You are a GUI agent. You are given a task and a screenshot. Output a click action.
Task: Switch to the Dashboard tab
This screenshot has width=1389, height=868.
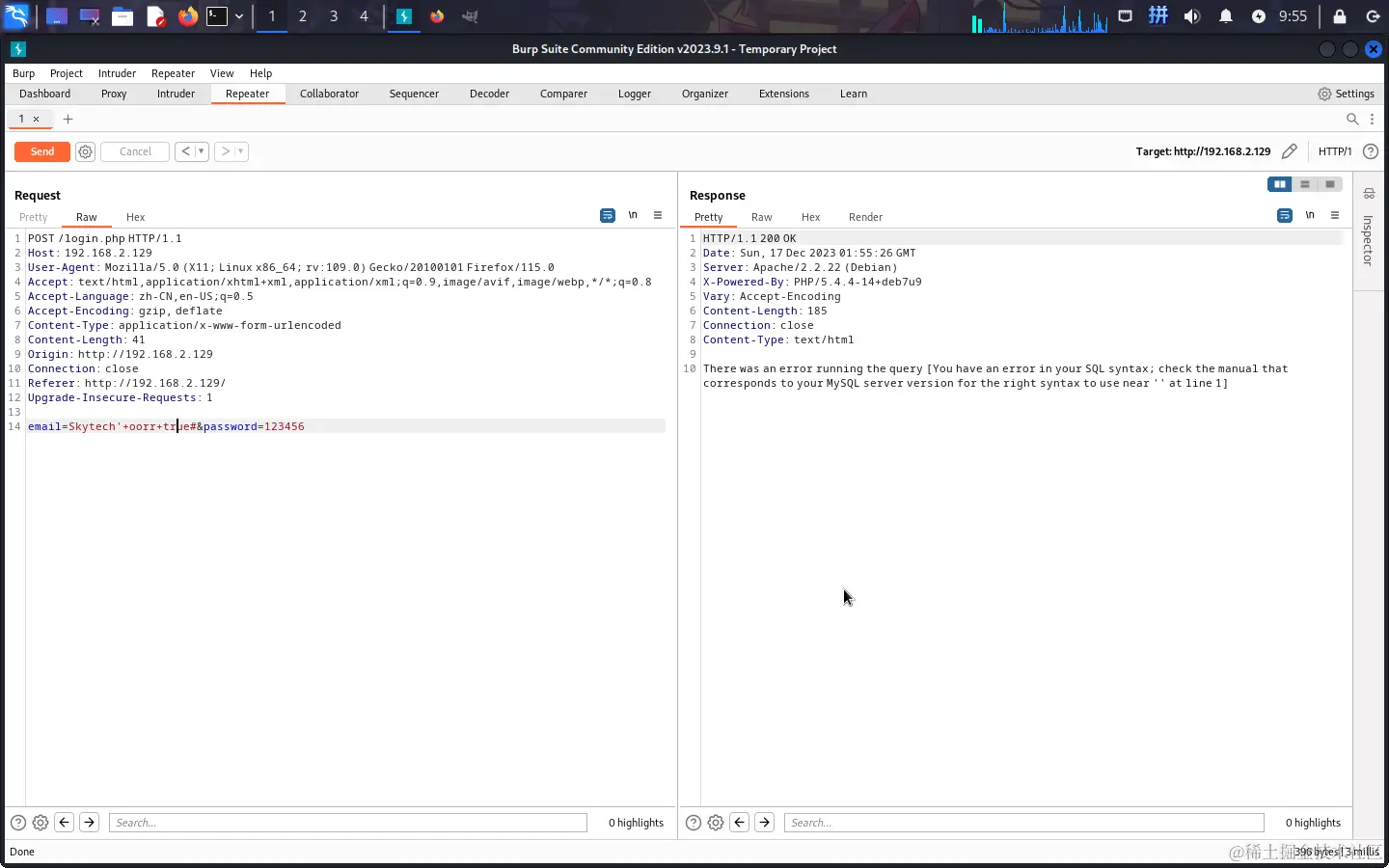coord(44,94)
